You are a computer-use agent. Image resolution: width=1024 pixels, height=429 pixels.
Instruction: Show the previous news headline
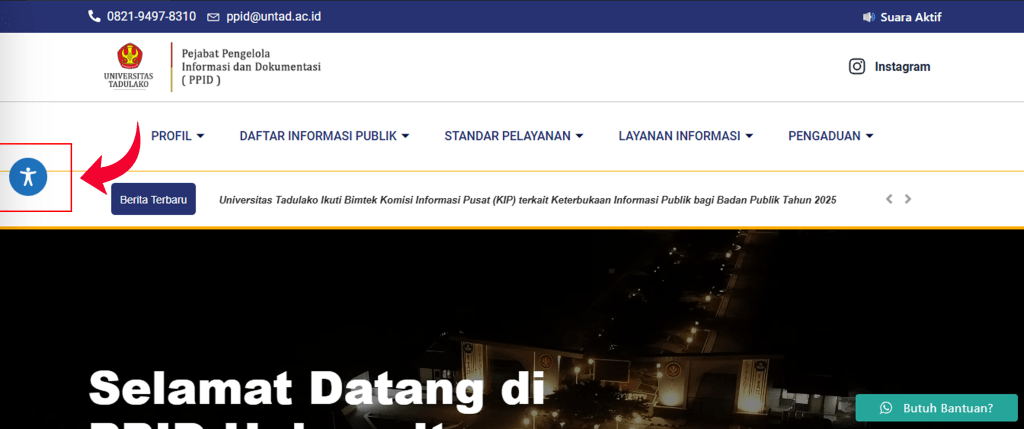point(889,199)
